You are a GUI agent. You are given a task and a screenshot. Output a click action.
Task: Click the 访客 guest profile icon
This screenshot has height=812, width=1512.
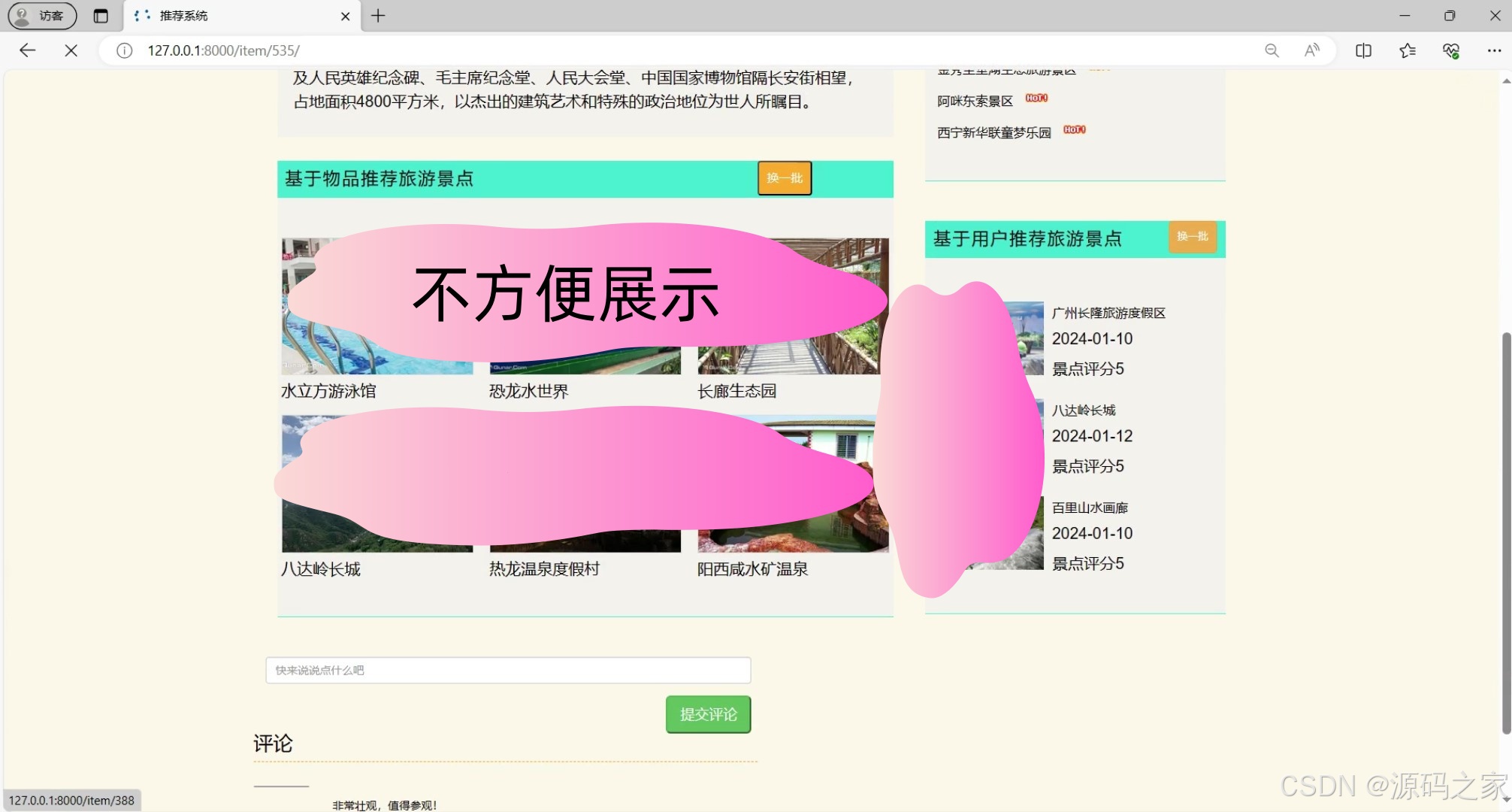41,15
